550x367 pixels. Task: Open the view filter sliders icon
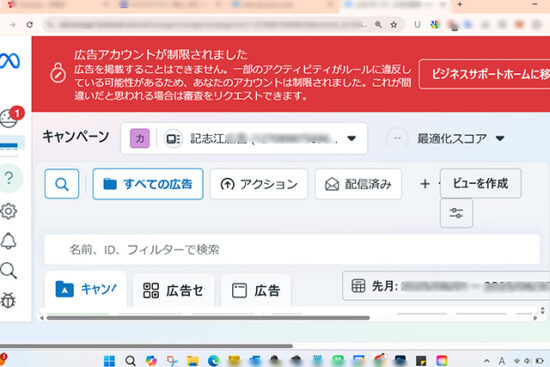pyautogui.click(x=456, y=213)
